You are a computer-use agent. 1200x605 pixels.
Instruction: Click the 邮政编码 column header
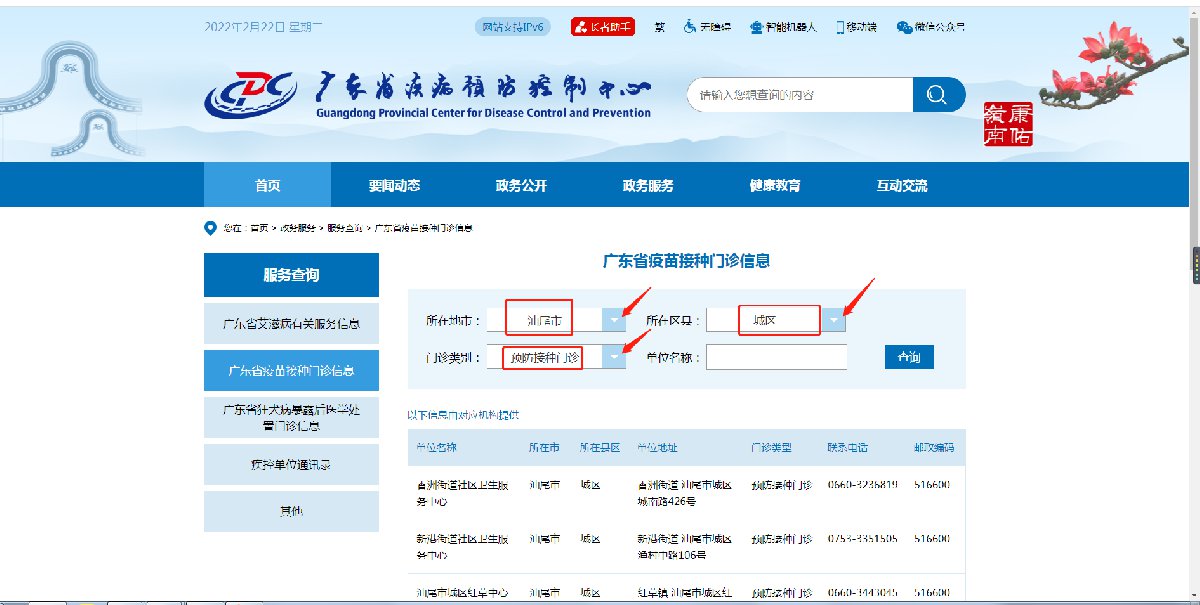[x=934, y=448]
